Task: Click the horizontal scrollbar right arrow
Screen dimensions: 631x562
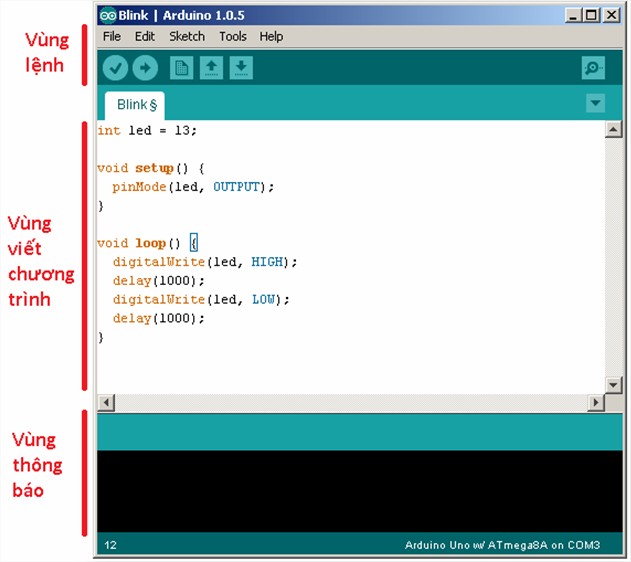Action: click(596, 402)
